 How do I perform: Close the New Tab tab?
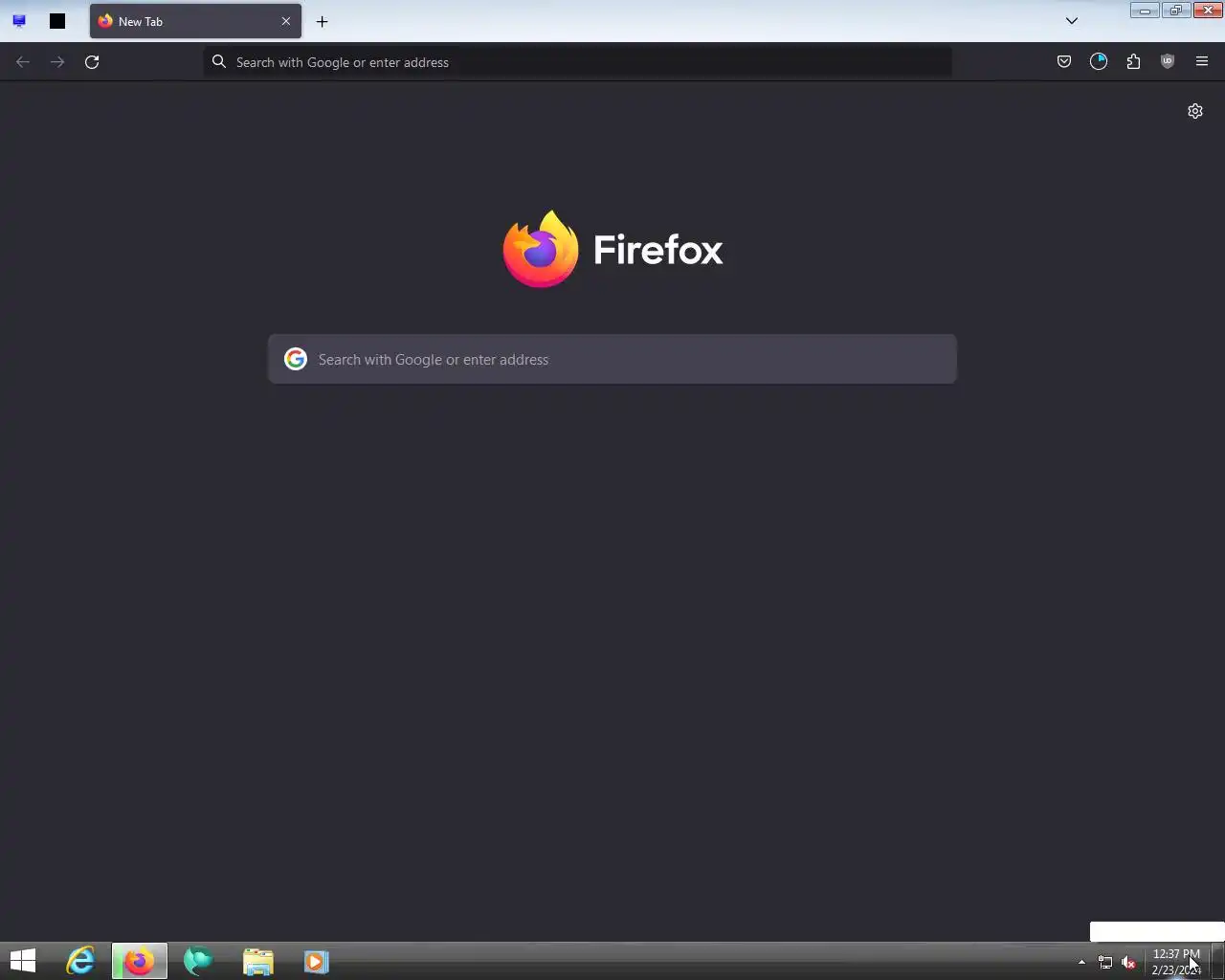pos(285,21)
